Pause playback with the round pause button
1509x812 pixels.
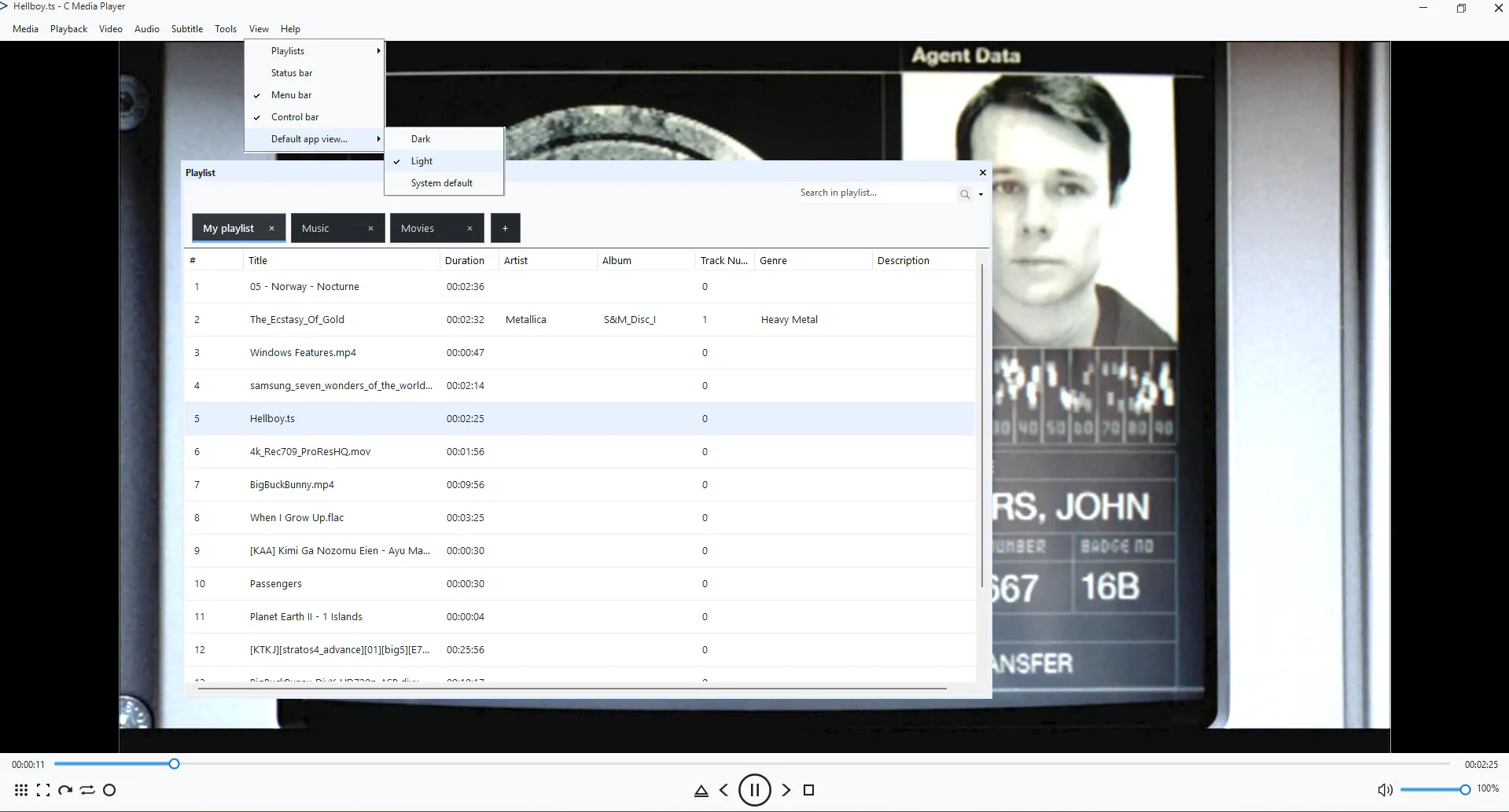pyautogui.click(x=755, y=790)
